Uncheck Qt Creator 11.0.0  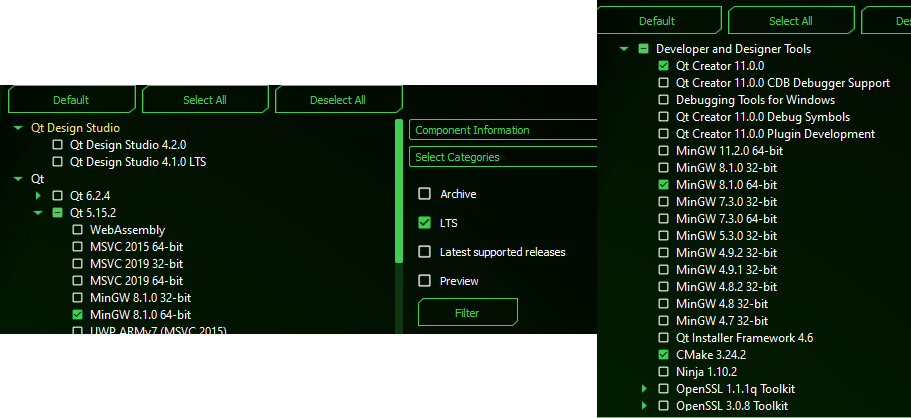pyautogui.click(x=663, y=66)
